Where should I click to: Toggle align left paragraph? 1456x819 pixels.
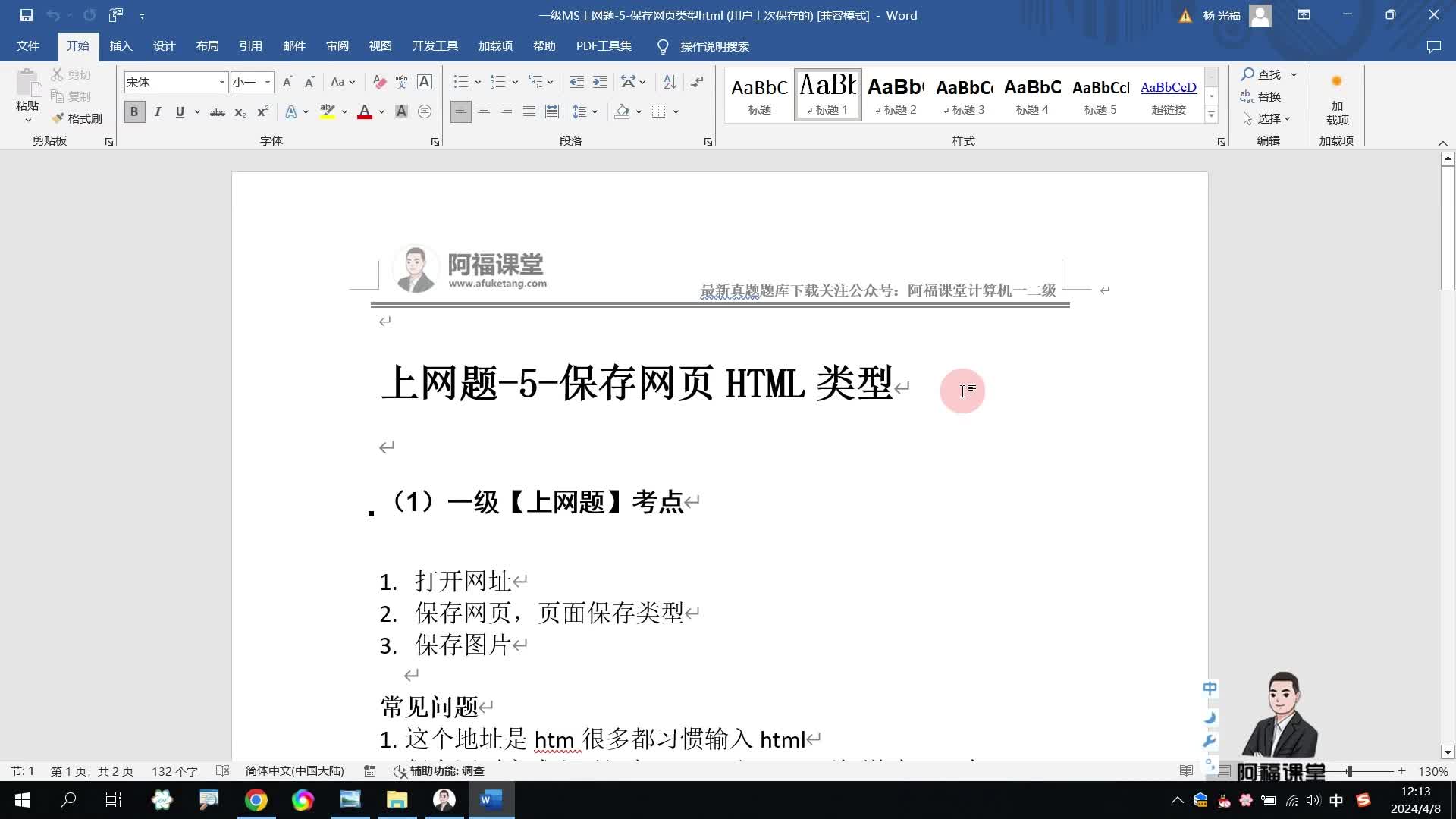click(460, 111)
